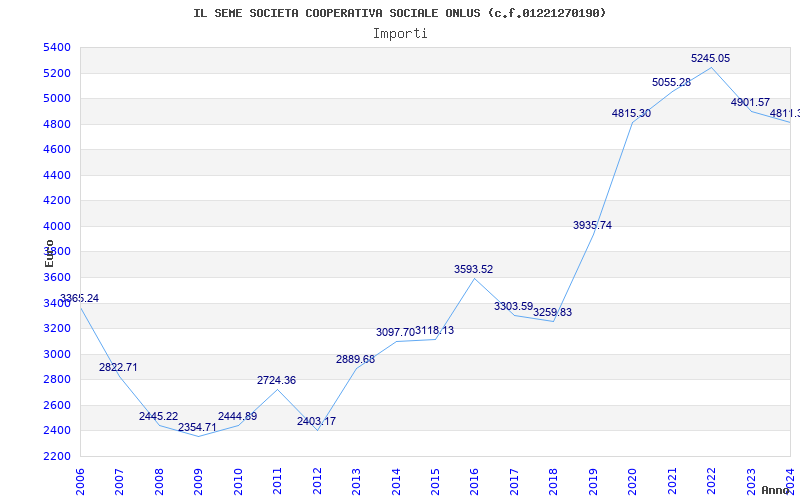Click the 3303.59 value label
Screen dimensions: 800x500
click(x=513, y=307)
